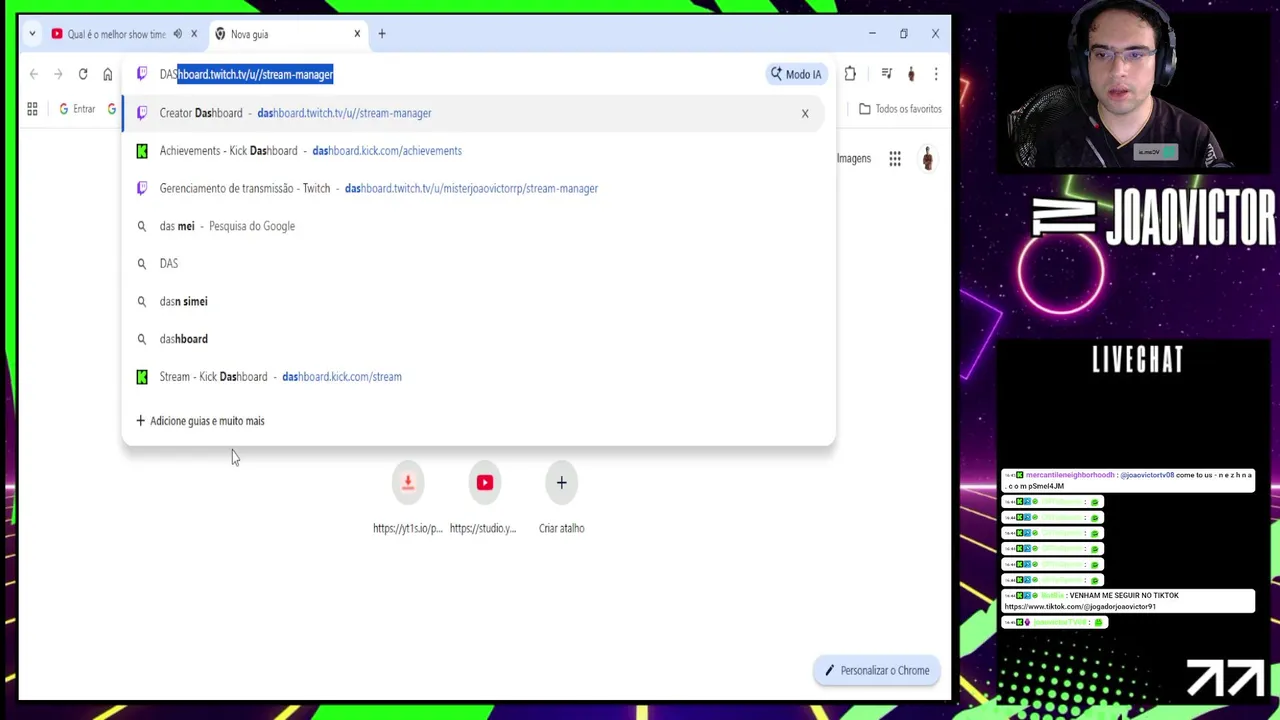
Task: Switch to the 'Qual é o melhor show time' tab
Action: [x=116, y=34]
